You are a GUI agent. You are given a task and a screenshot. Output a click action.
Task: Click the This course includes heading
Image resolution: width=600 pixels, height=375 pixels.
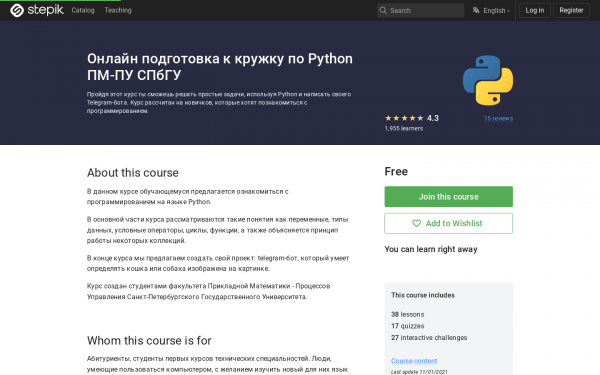[423, 295]
